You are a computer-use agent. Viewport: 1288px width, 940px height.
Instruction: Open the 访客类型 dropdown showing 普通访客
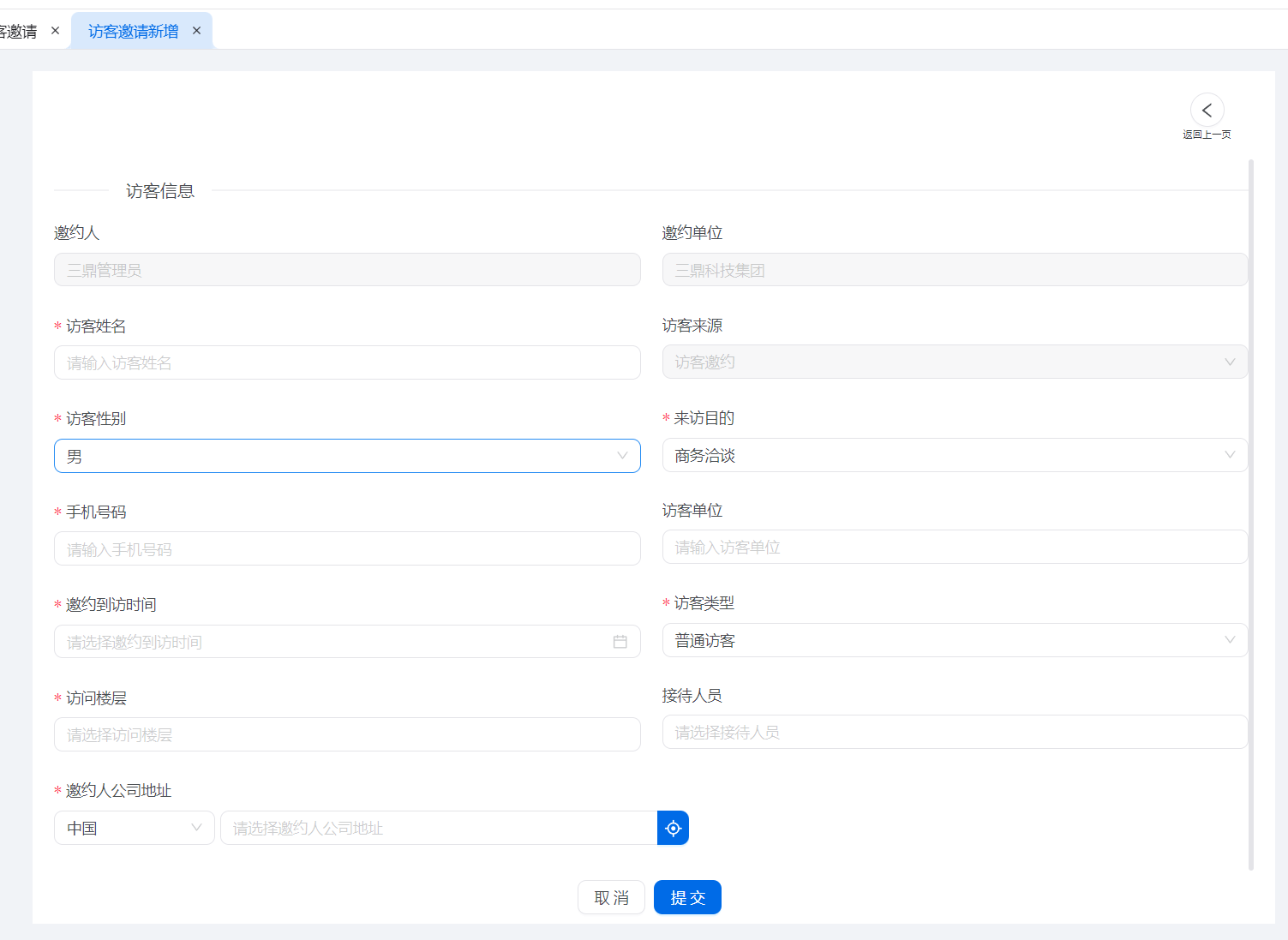click(x=954, y=640)
